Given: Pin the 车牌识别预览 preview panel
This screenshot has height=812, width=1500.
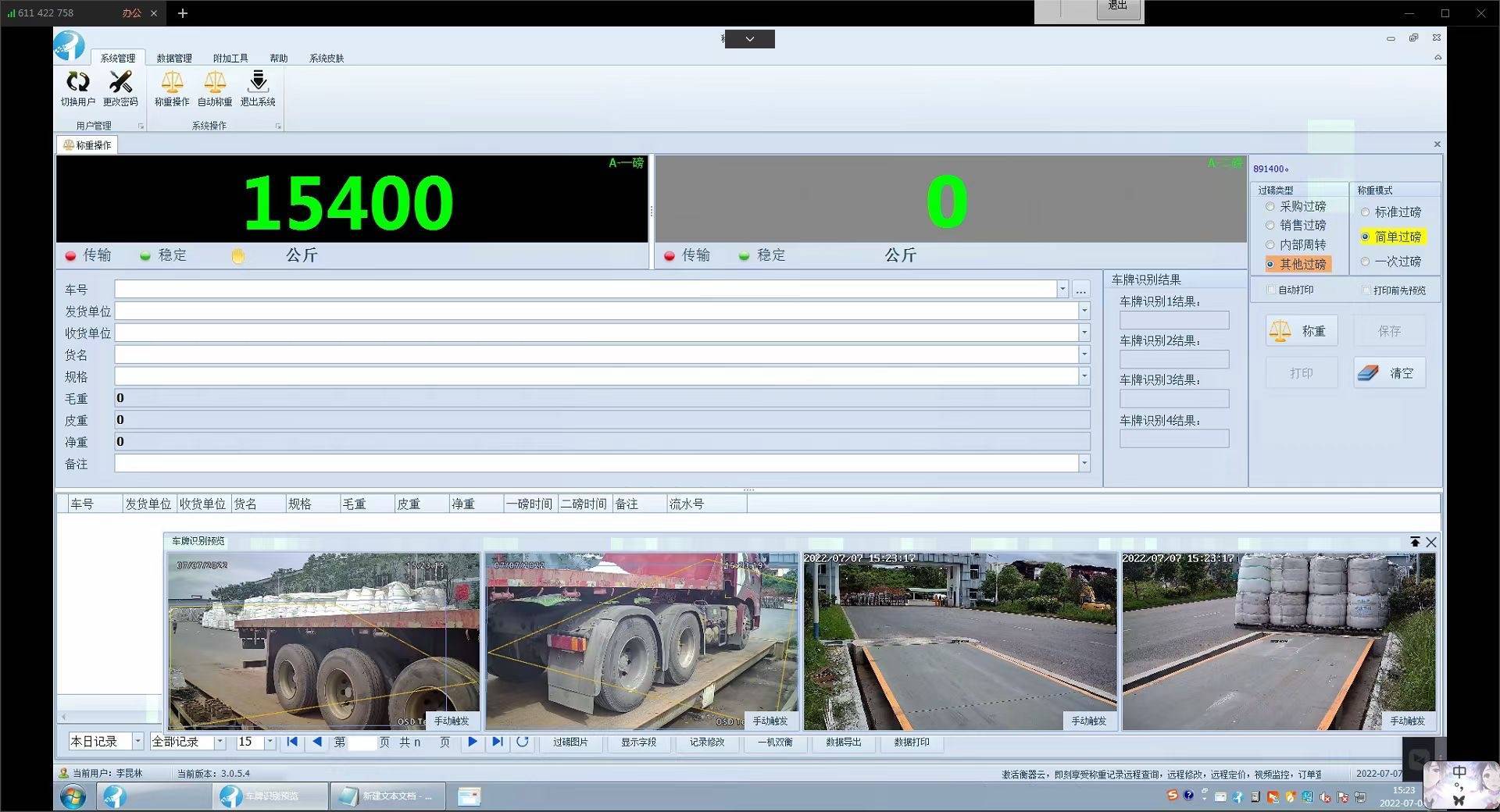Looking at the screenshot, I should [x=1415, y=542].
